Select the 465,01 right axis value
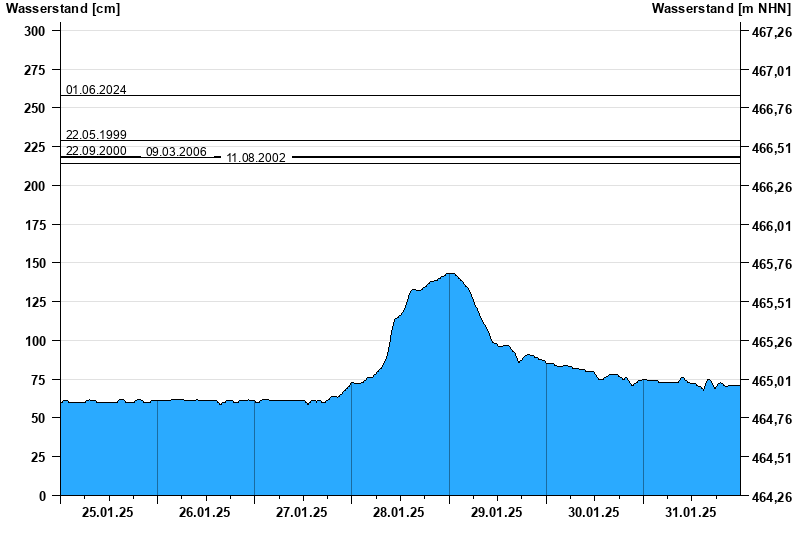Viewport: 800px width, 550px height. click(x=771, y=381)
